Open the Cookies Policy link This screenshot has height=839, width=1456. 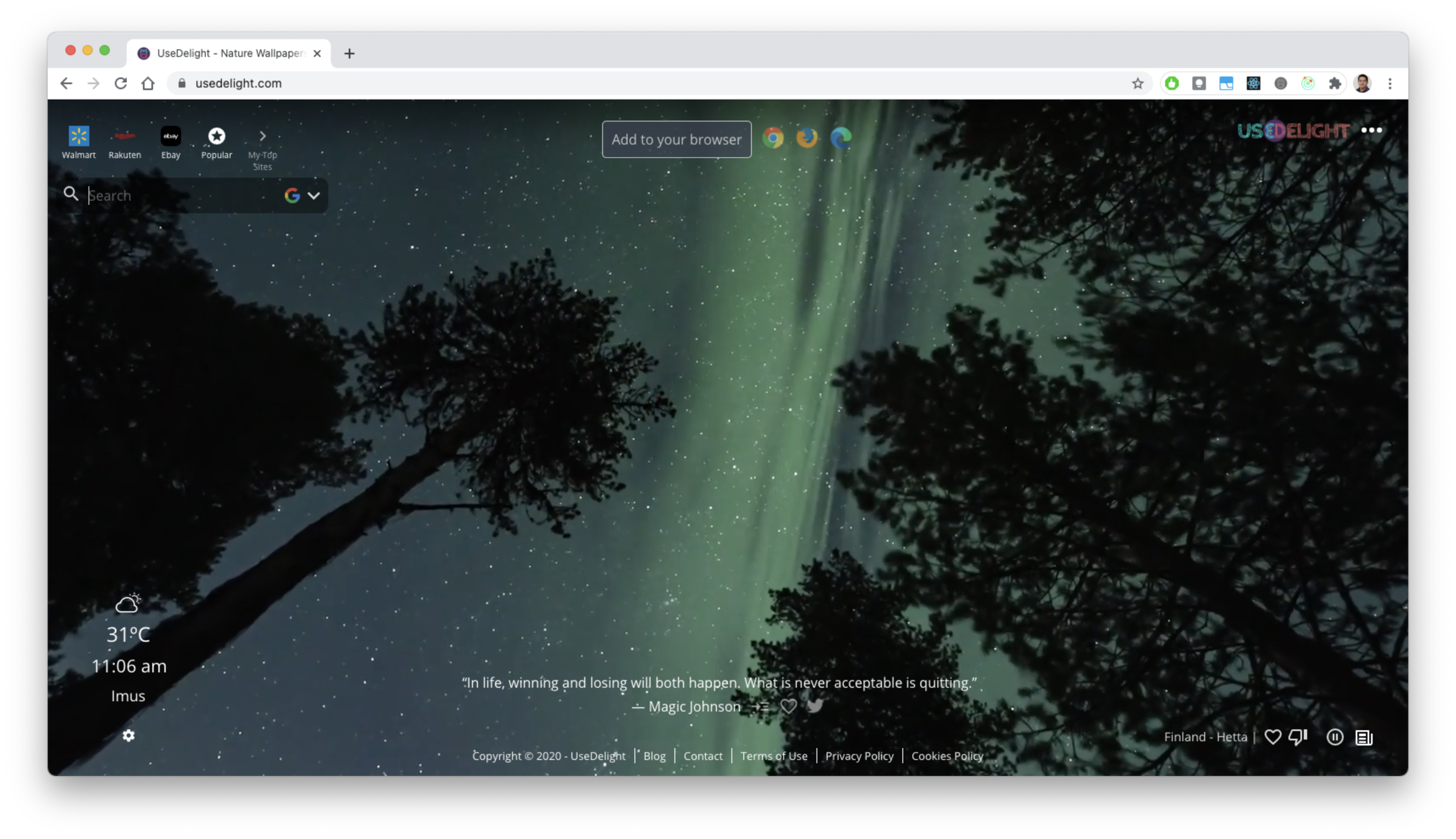coord(947,756)
